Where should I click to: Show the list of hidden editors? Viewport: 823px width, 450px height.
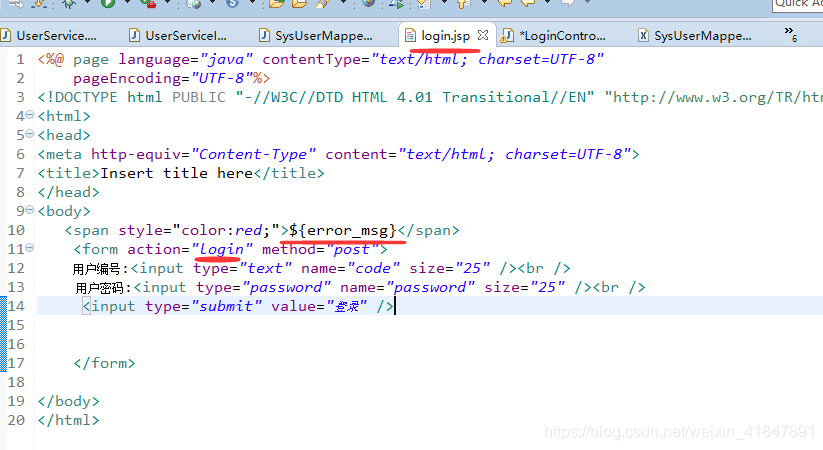click(790, 34)
